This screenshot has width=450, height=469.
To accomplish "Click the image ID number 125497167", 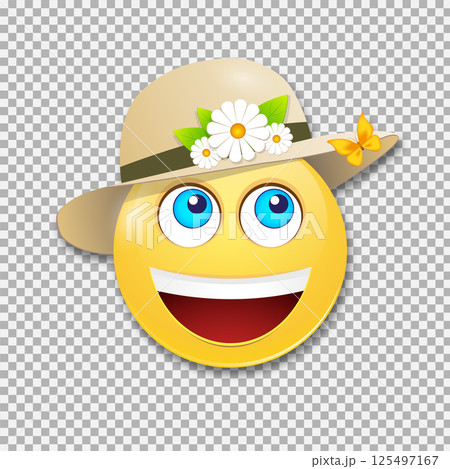I will coord(405,461).
